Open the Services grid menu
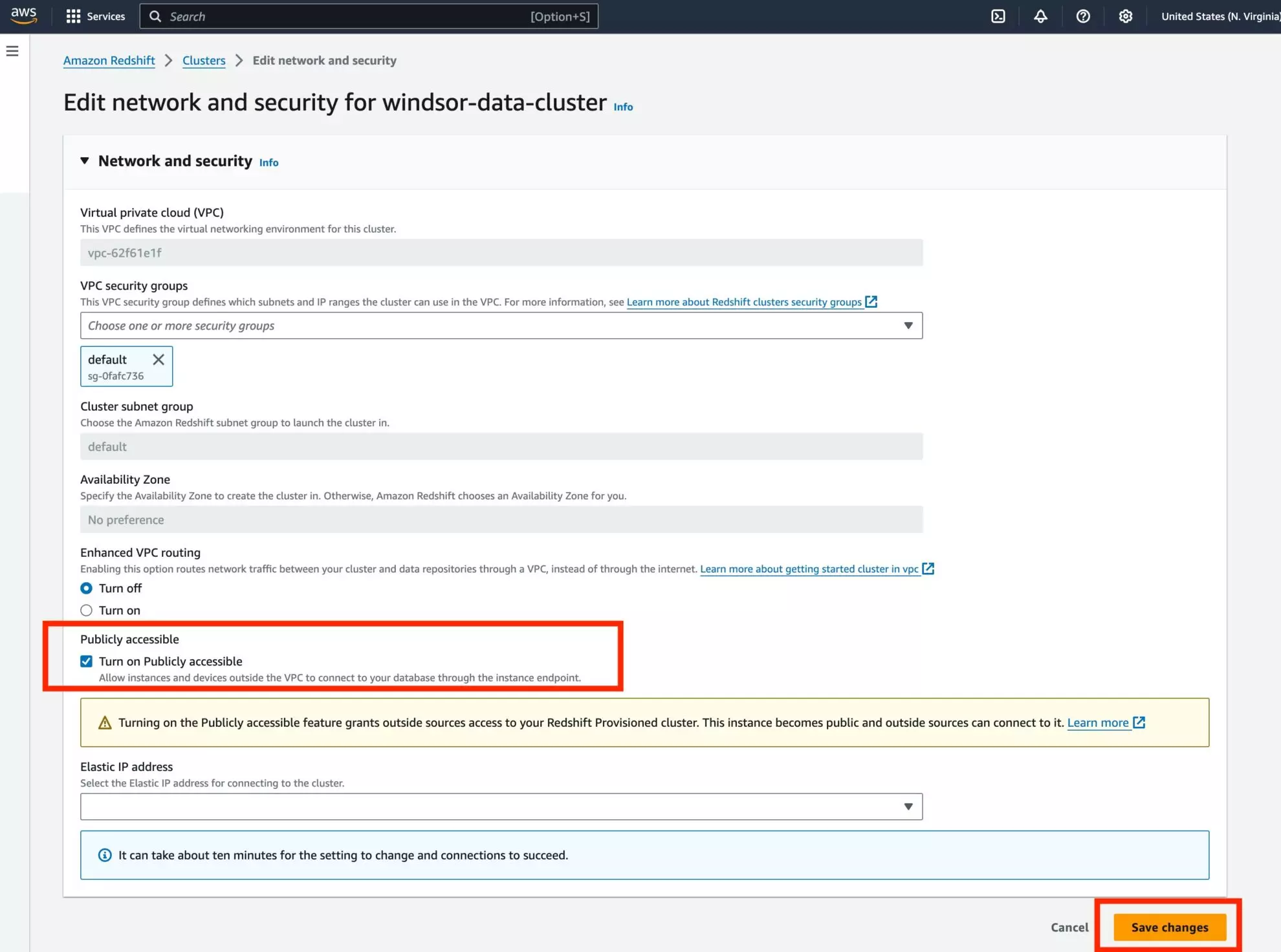The width and height of the screenshot is (1281, 952). (x=73, y=16)
